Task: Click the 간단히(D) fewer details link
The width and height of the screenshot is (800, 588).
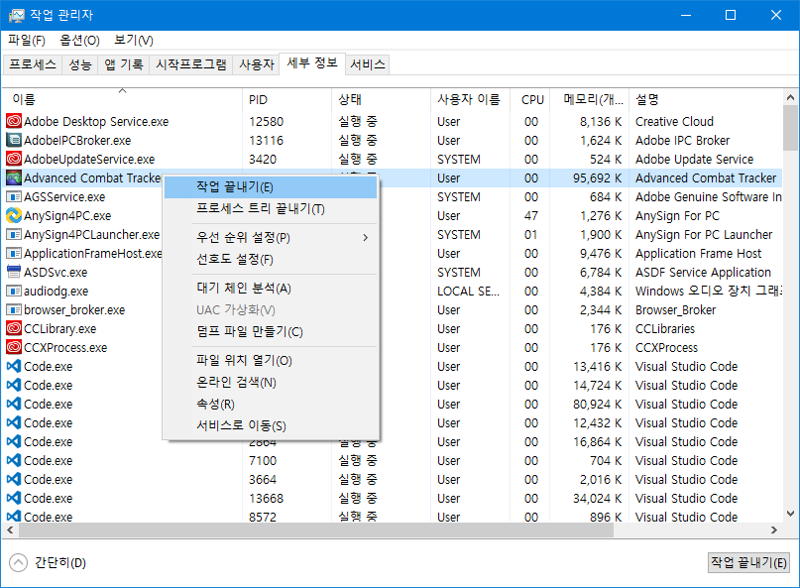Action: pyautogui.click(x=60, y=562)
